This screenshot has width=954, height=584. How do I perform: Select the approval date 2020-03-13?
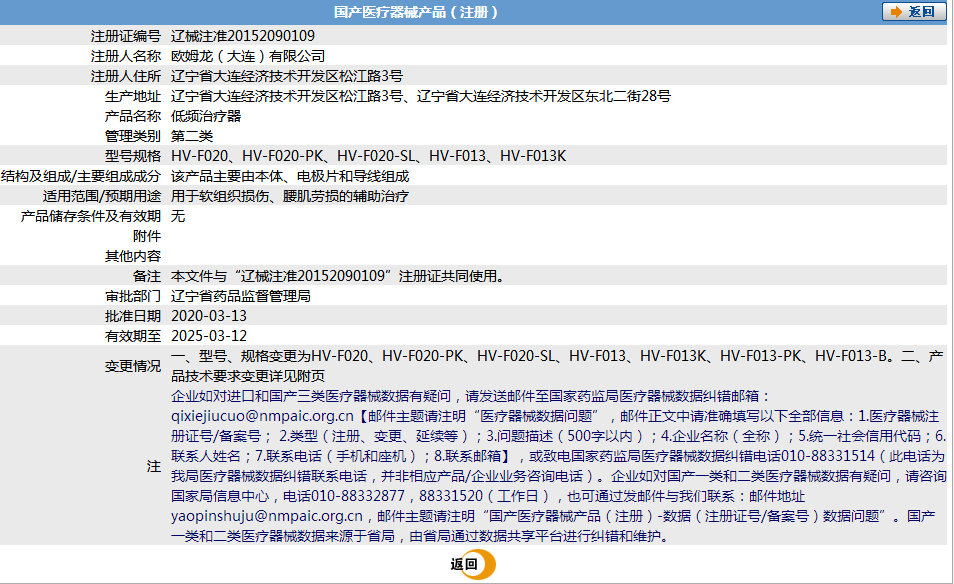pos(209,316)
